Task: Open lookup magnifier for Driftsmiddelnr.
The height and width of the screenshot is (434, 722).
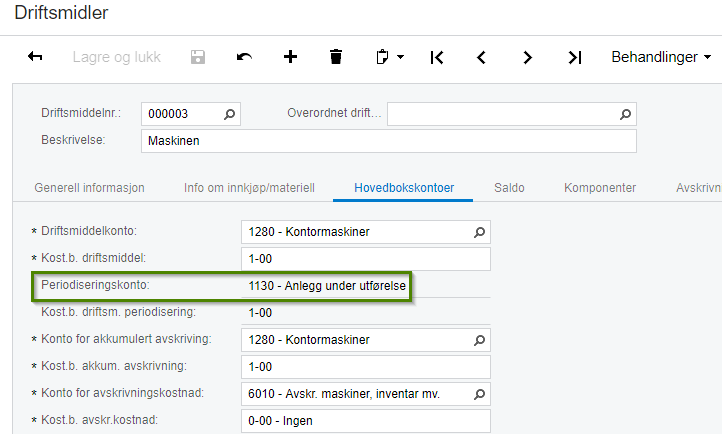Action: click(x=229, y=114)
